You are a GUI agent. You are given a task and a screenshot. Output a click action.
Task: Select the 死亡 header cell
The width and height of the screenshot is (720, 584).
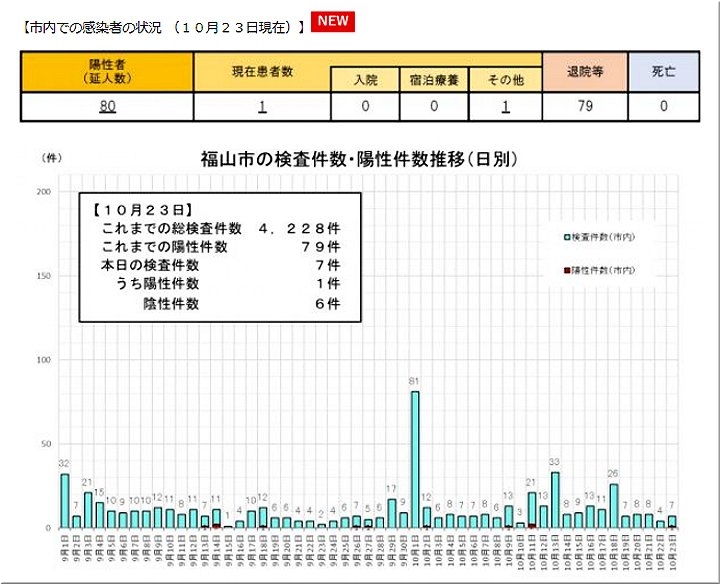661,70
